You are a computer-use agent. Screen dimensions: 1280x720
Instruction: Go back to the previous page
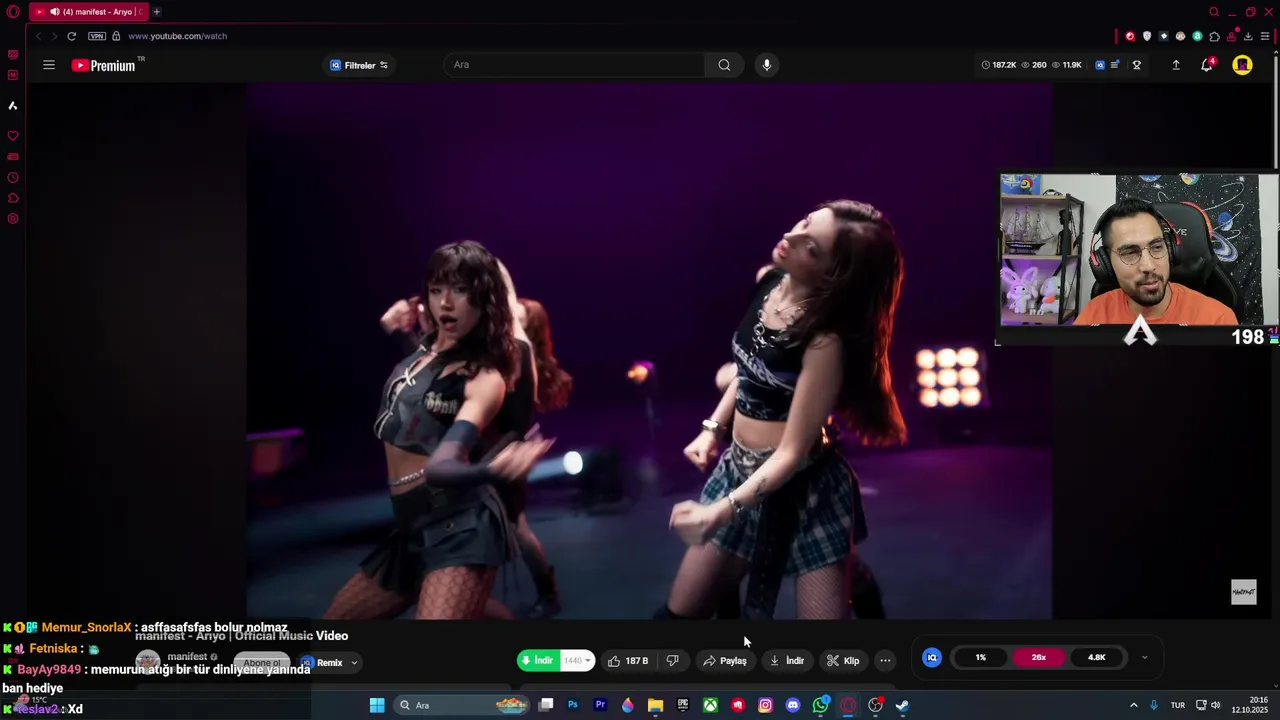click(39, 36)
